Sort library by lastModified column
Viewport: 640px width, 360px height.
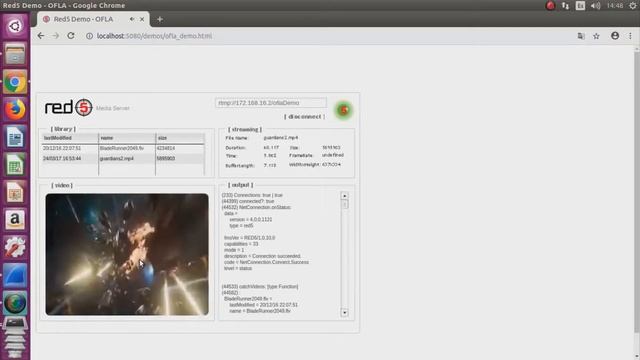click(70, 138)
